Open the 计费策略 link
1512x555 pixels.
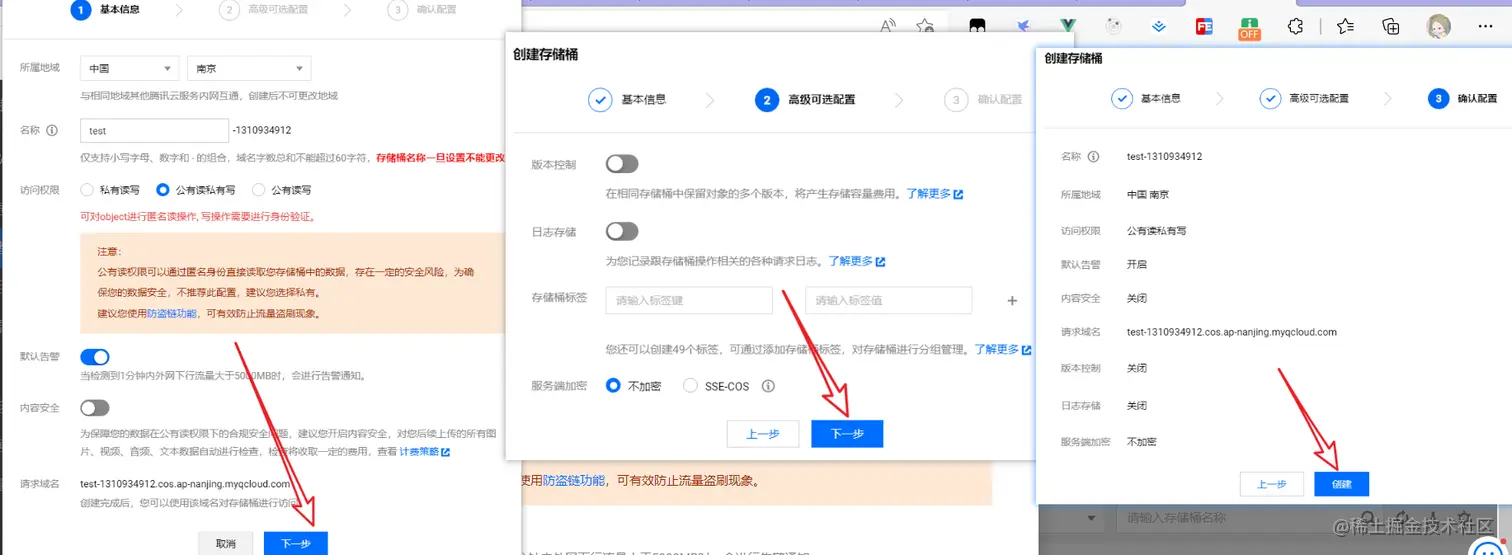click(425, 452)
